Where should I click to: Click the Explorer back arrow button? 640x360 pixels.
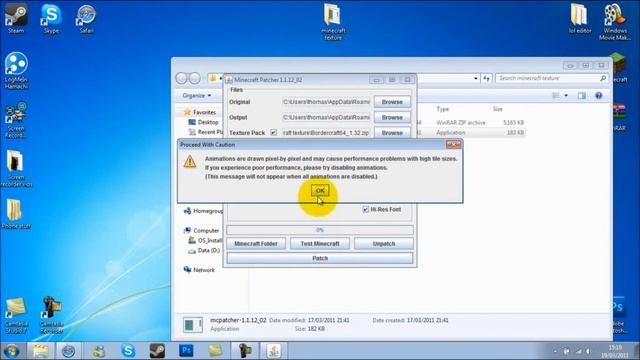click(x=182, y=78)
